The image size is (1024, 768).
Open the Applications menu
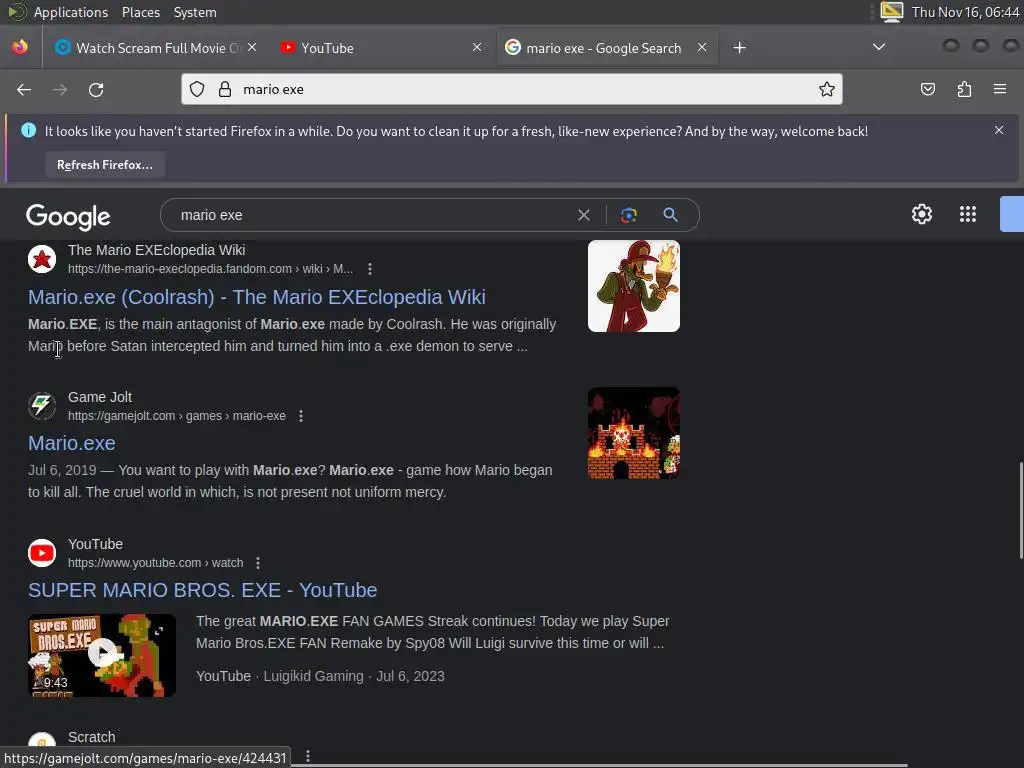71,12
